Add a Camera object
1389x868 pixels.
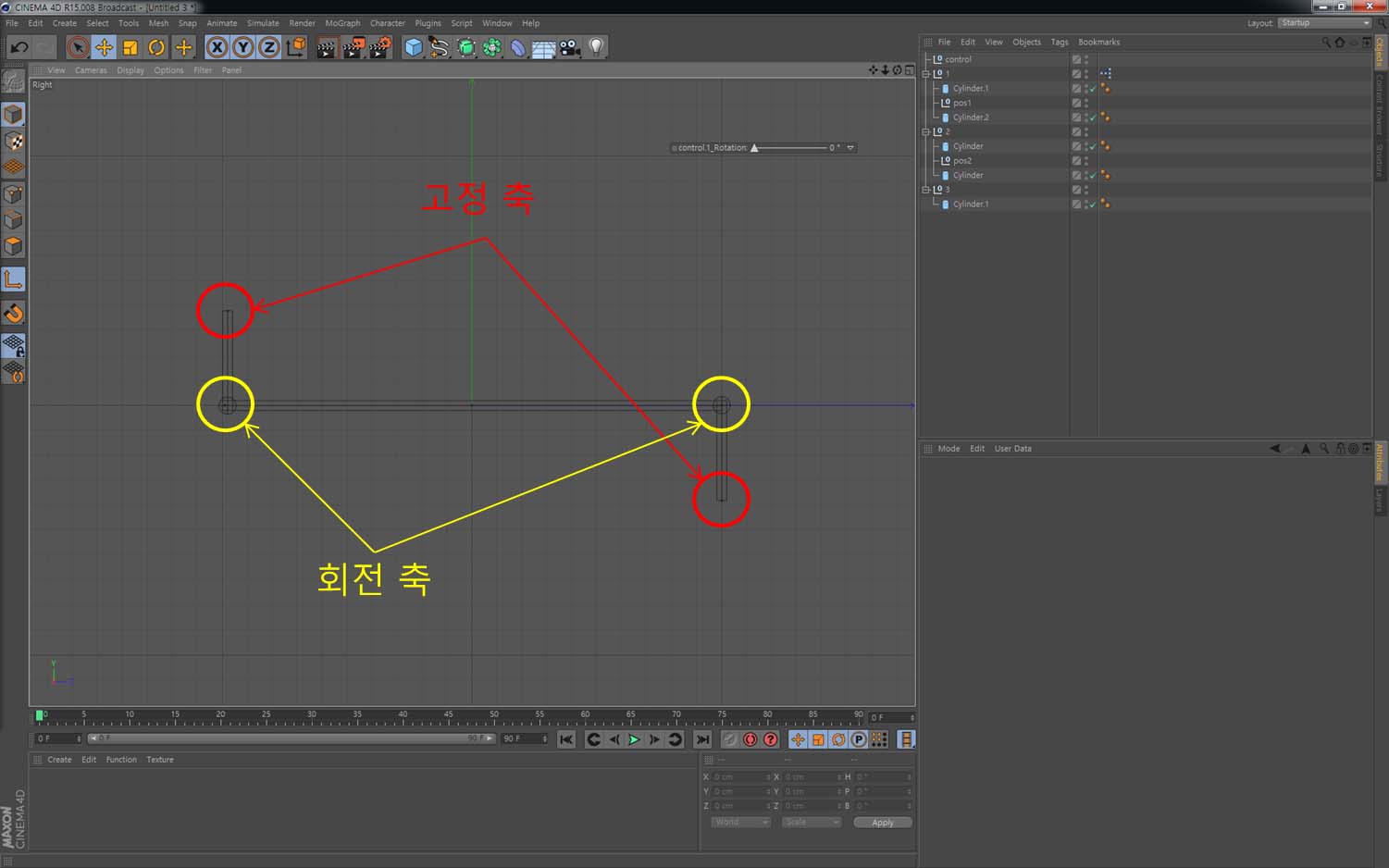point(570,47)
